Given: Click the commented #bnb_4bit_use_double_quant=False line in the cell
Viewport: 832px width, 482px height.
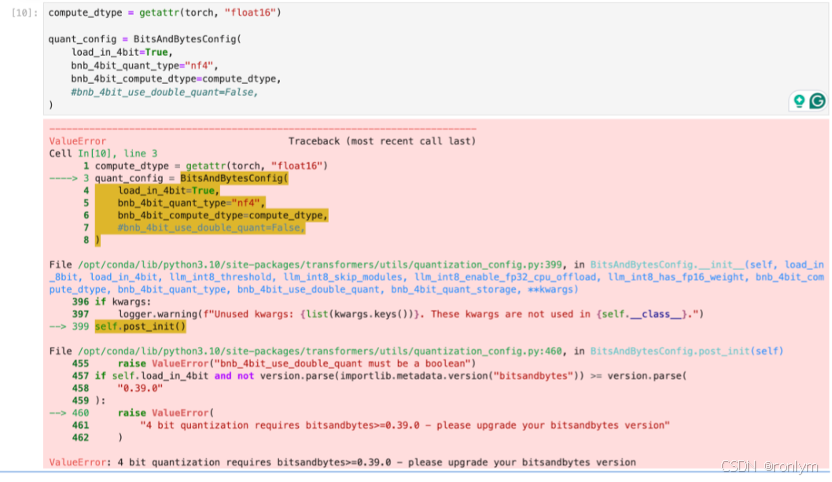Looking at the screenshot, I should (164, 92).
